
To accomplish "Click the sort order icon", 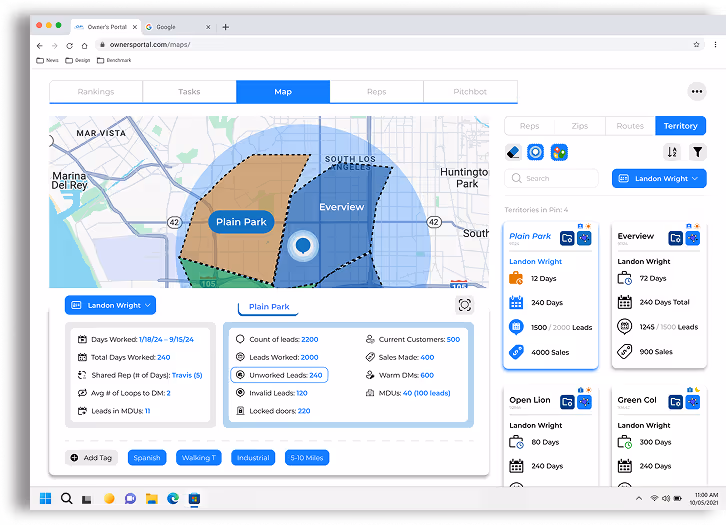I will click(672, 152).
